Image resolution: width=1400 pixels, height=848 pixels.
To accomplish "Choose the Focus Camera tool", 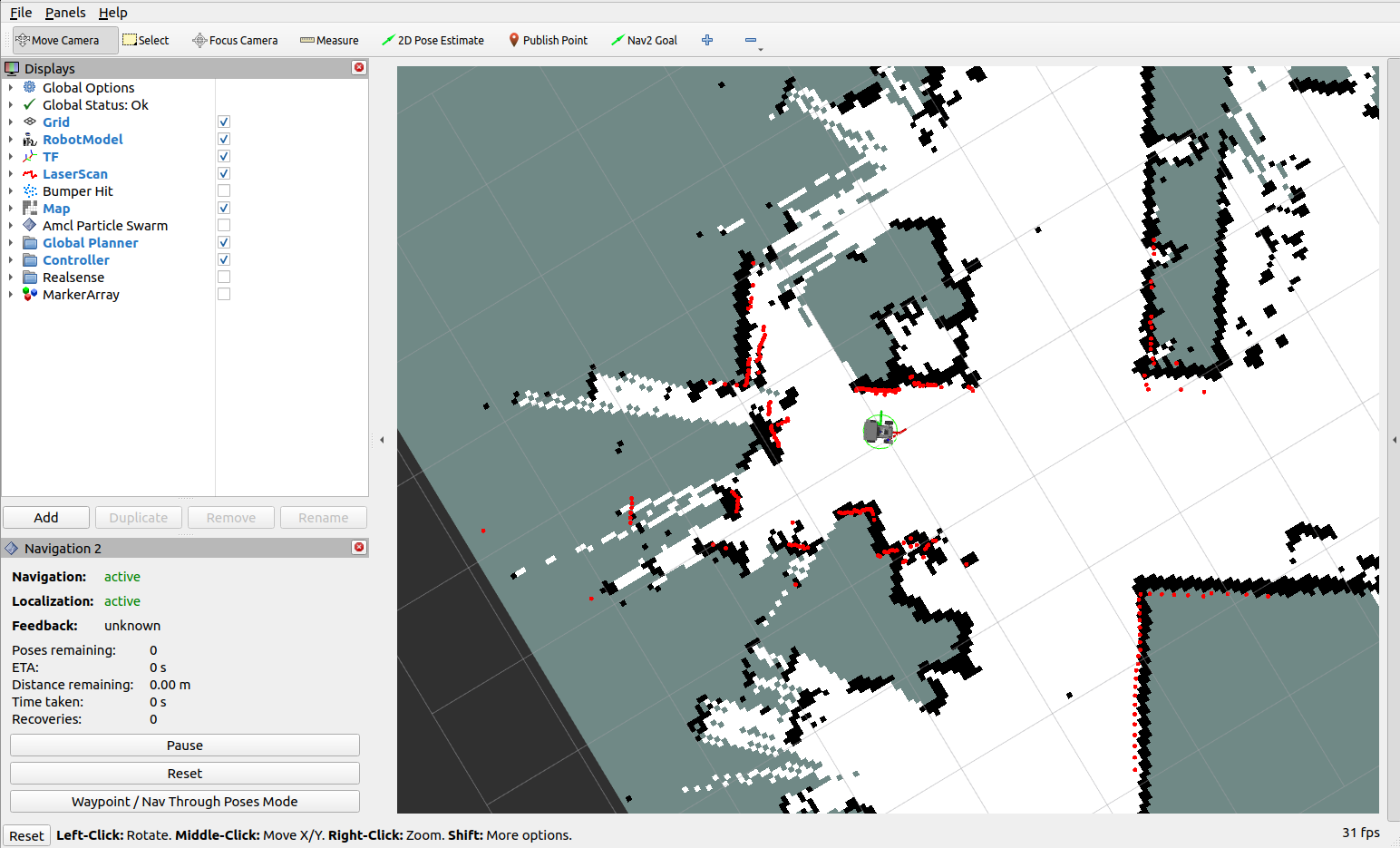I will 235,40.
